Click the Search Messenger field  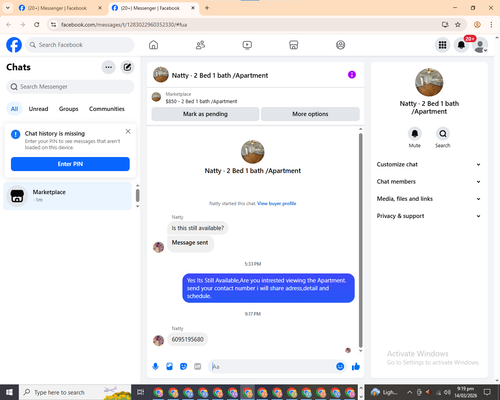tap(70, 87)
